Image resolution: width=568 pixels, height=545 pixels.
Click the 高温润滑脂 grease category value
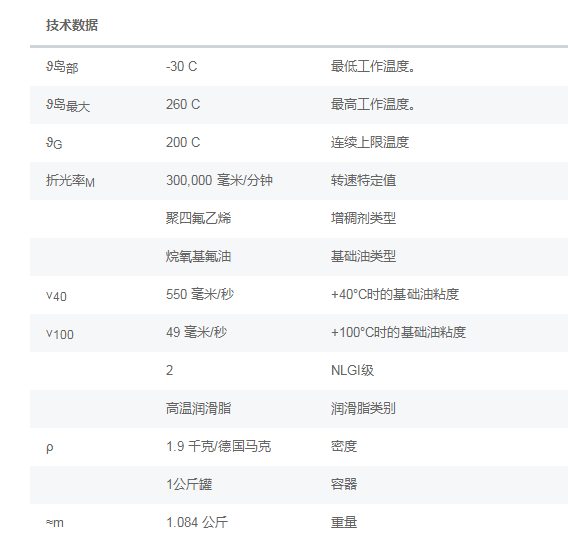tap(199, 408)
